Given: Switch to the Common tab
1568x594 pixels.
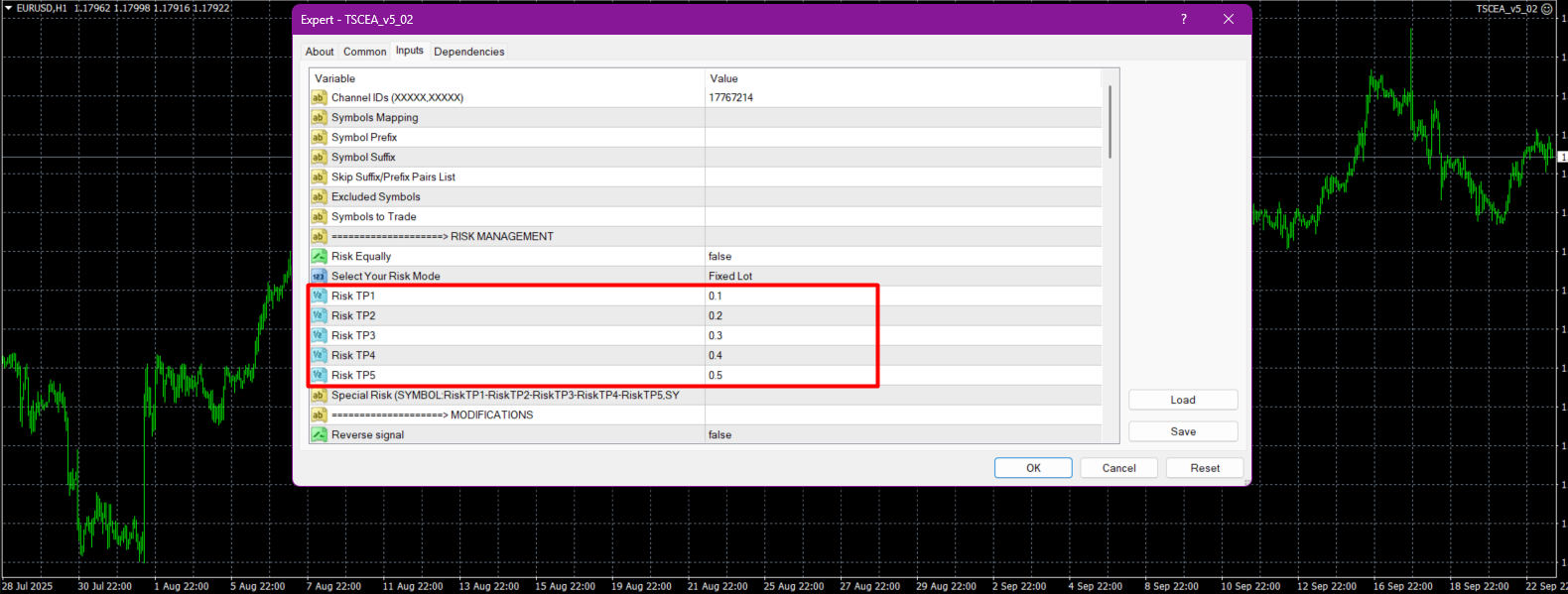Looking at the screenshot, I should click(x=364, y=52).
